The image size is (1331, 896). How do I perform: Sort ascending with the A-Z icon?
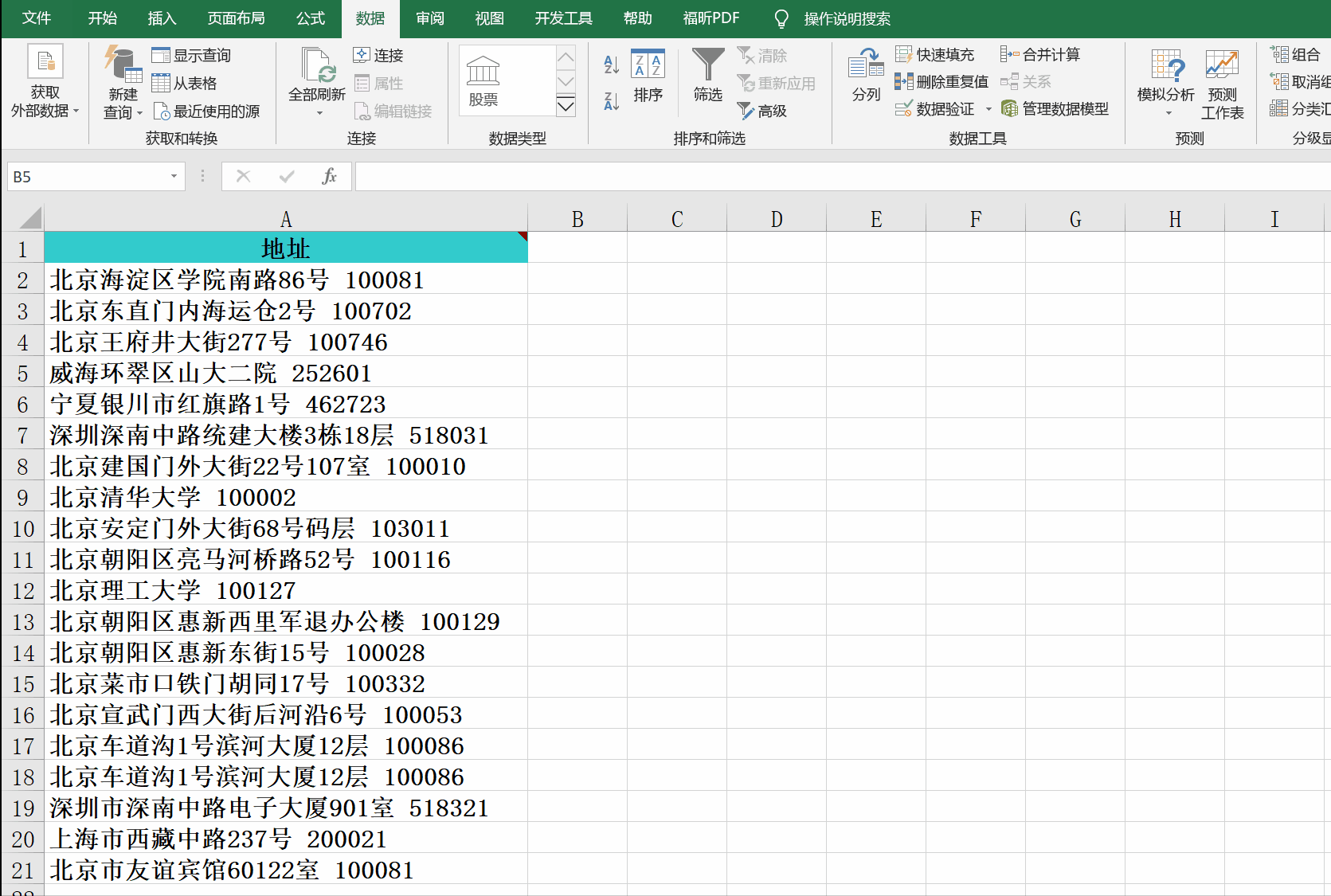pos(611,65)
